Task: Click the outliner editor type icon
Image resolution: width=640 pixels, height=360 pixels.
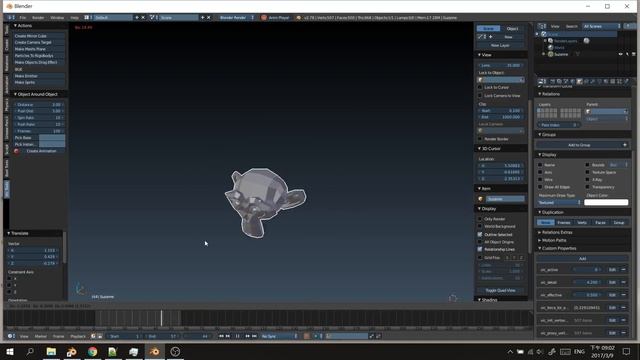Action: (x=542, y=26)
